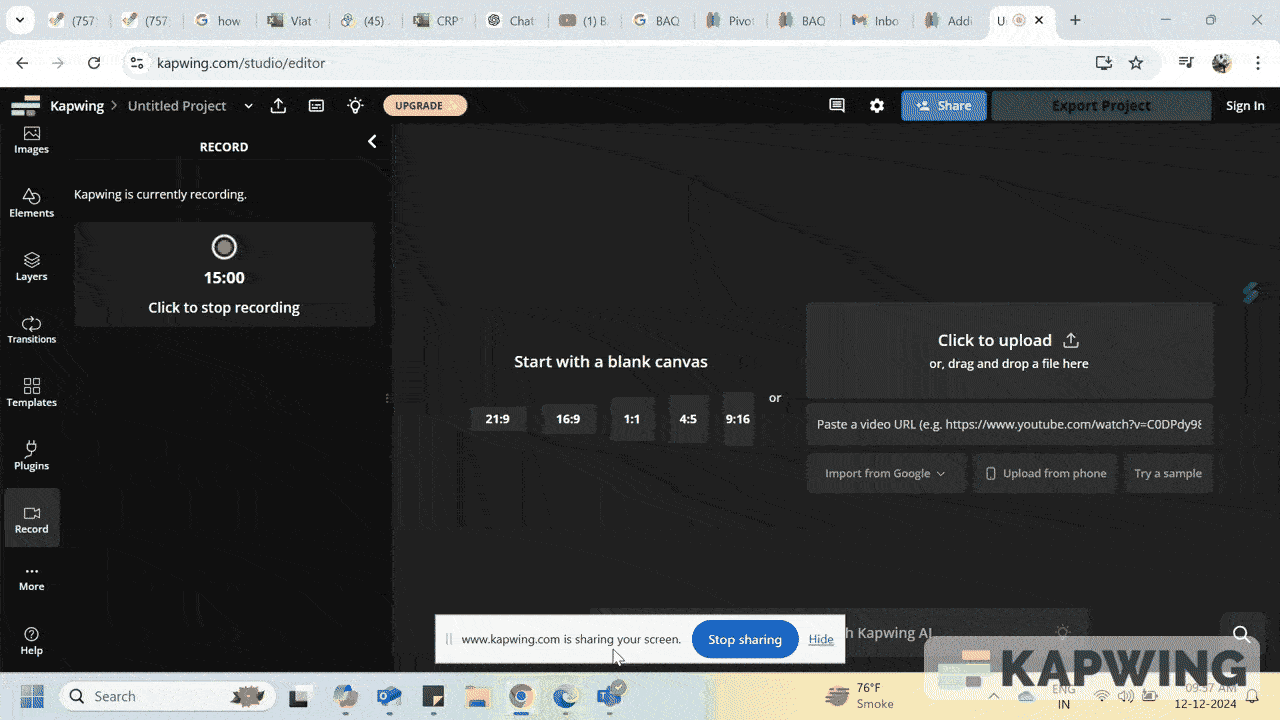This screenshot has height=720, width=1280.
Task: Click Upload from phone button
Action: tap(1046, 473)
